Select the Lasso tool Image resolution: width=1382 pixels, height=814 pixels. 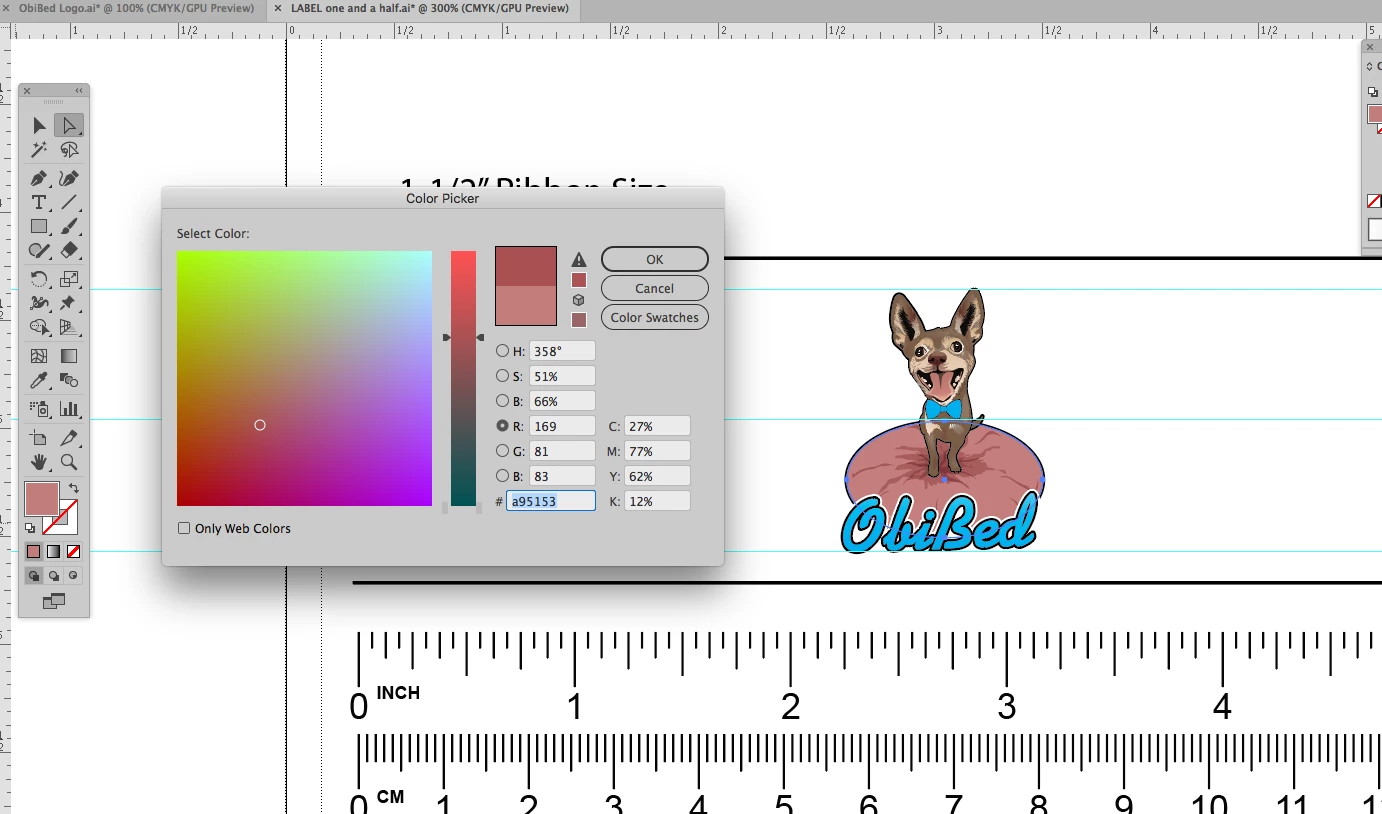click(69, 150)
